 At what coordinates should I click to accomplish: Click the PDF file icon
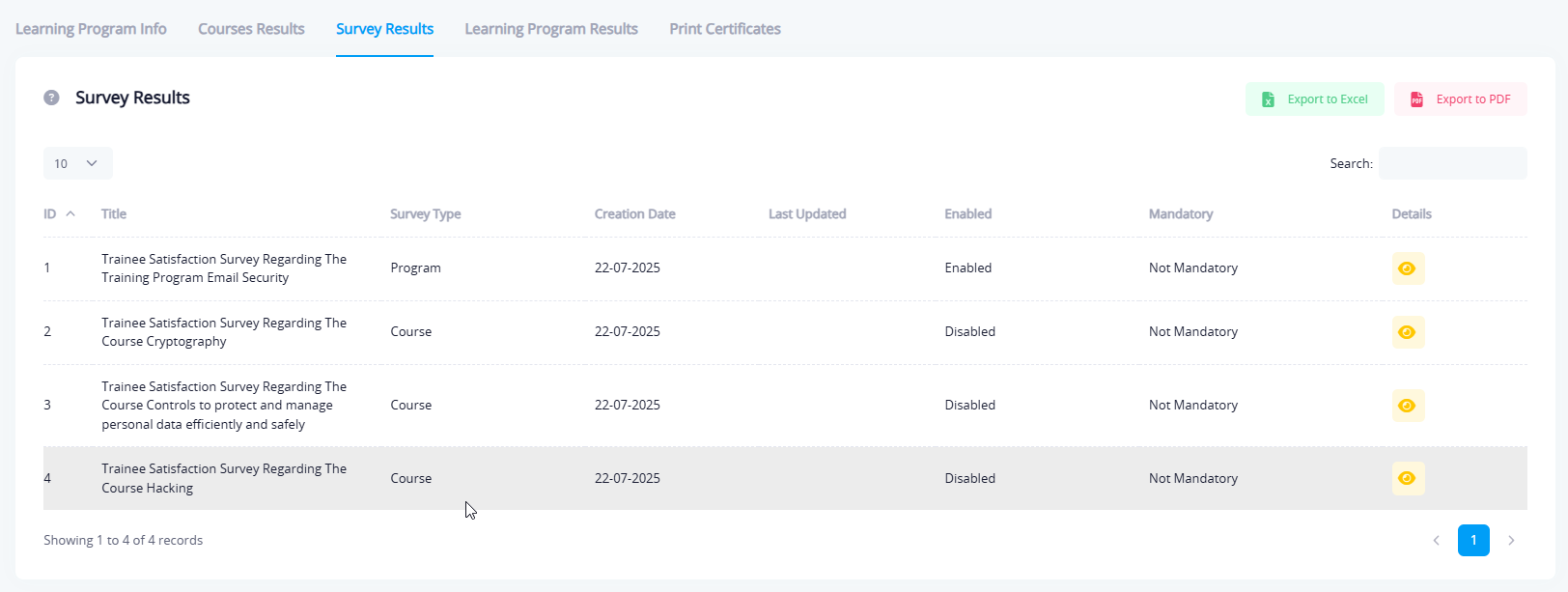pyautogui.click(x=1416, y=99)
